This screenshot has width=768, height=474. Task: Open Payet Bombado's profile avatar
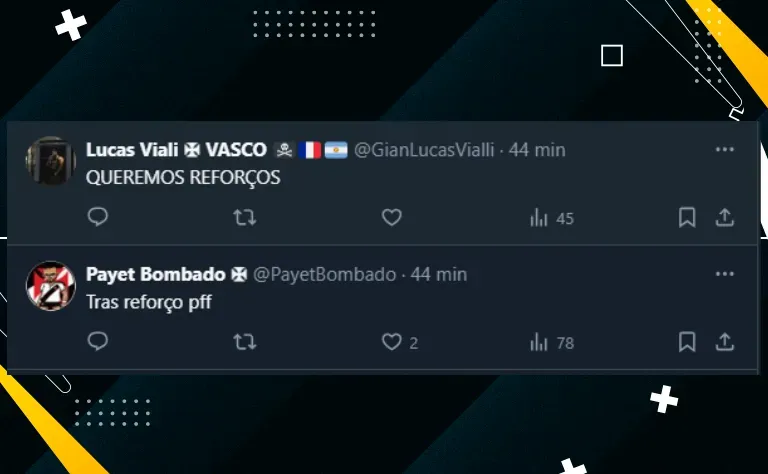click(x=50, y=285)
